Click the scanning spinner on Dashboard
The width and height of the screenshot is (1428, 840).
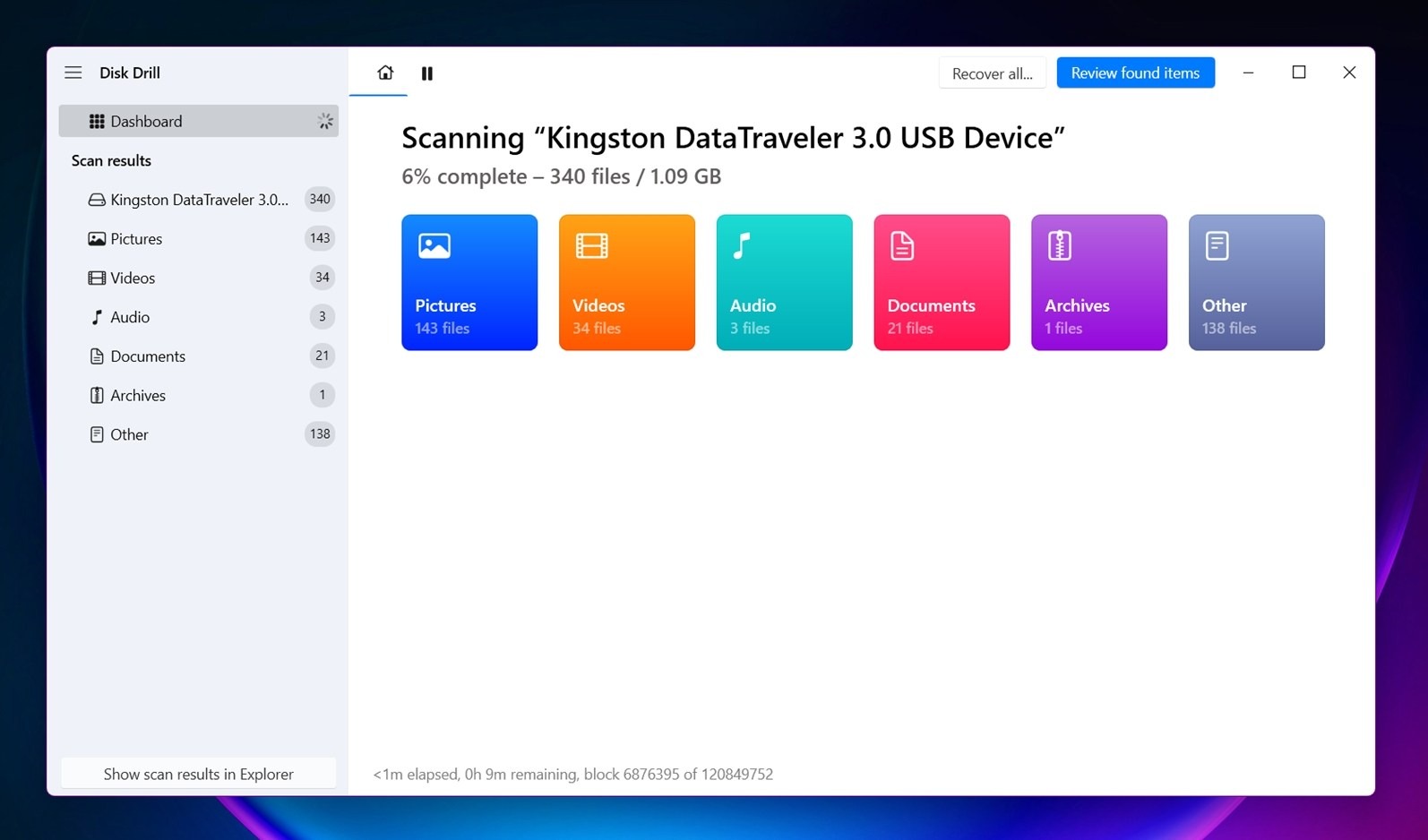click(325, 121)
